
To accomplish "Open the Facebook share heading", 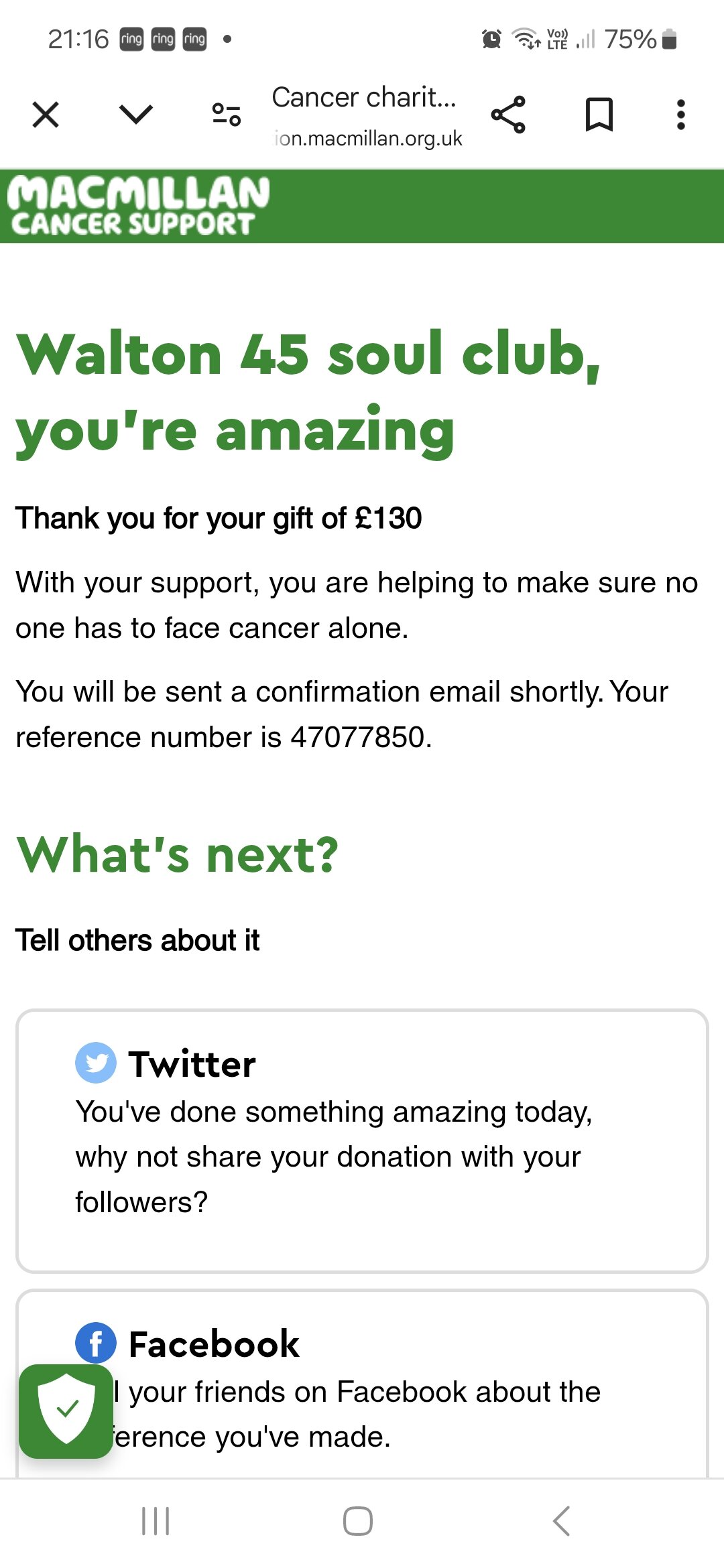I will click(214, 1344).
